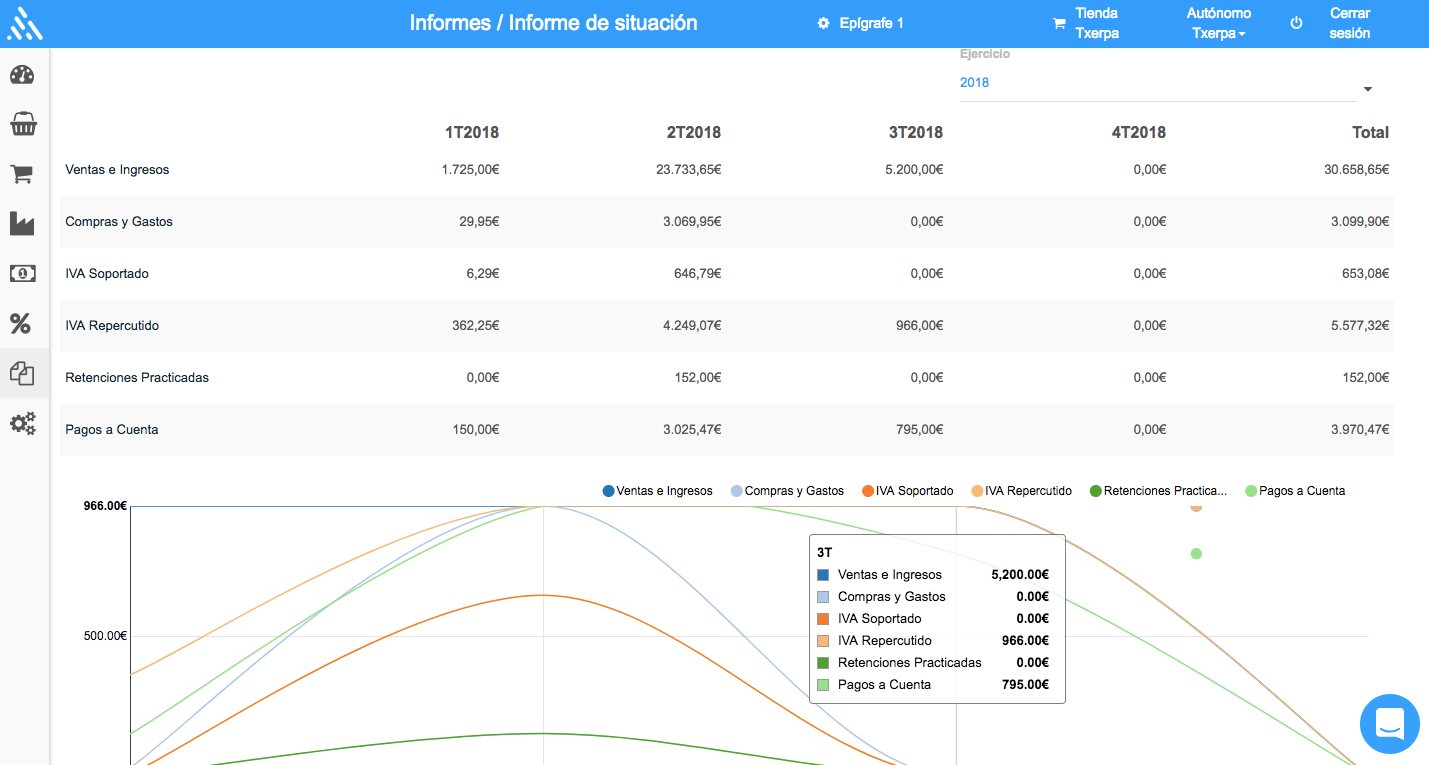Screen dimensions: 1429x765
Task: Click the light green Pagos a Cuenta data point
Action: (x=1196, y=553)
